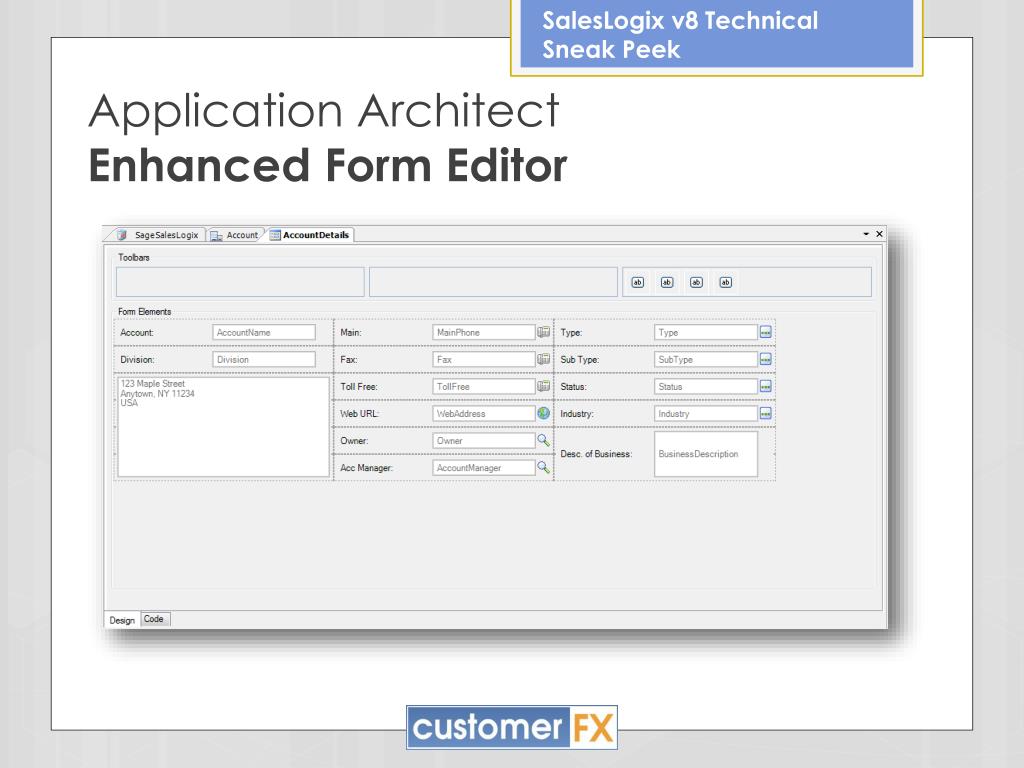Open the tab list dropdown arrow
The width and height of the screenshot is (1024, 768).
(866, 234)
